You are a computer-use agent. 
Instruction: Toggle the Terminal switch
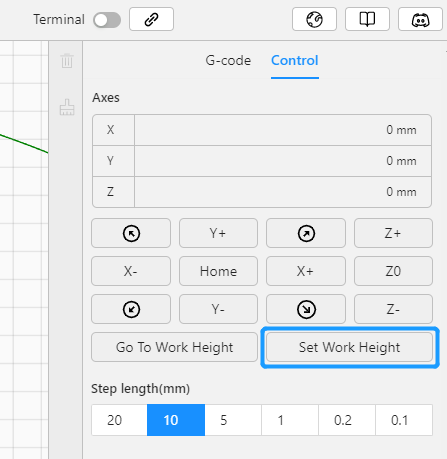coord(107,20)
